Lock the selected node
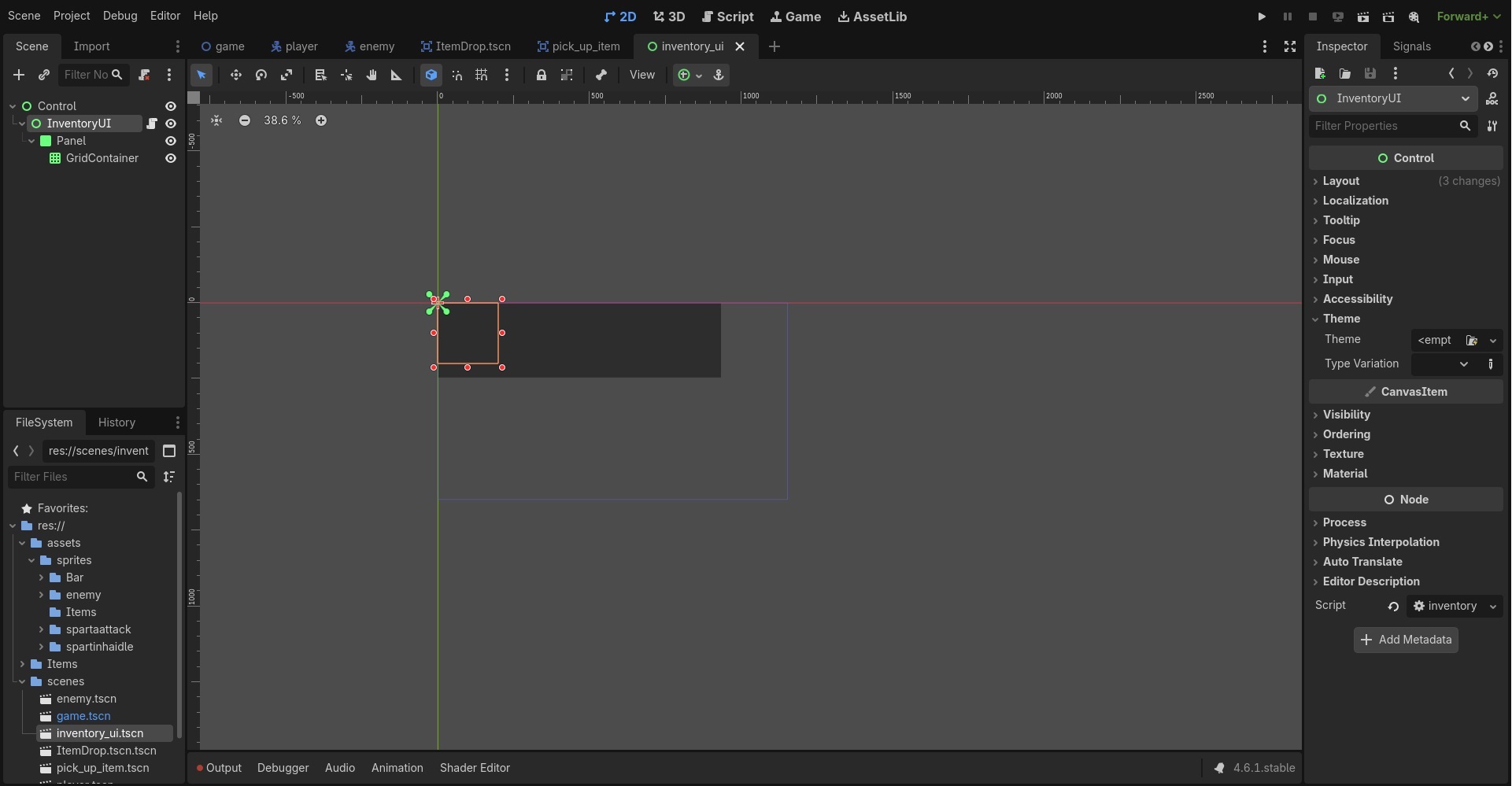The height and width of the screenshot is (786, 1512). [x=542, y=75]
